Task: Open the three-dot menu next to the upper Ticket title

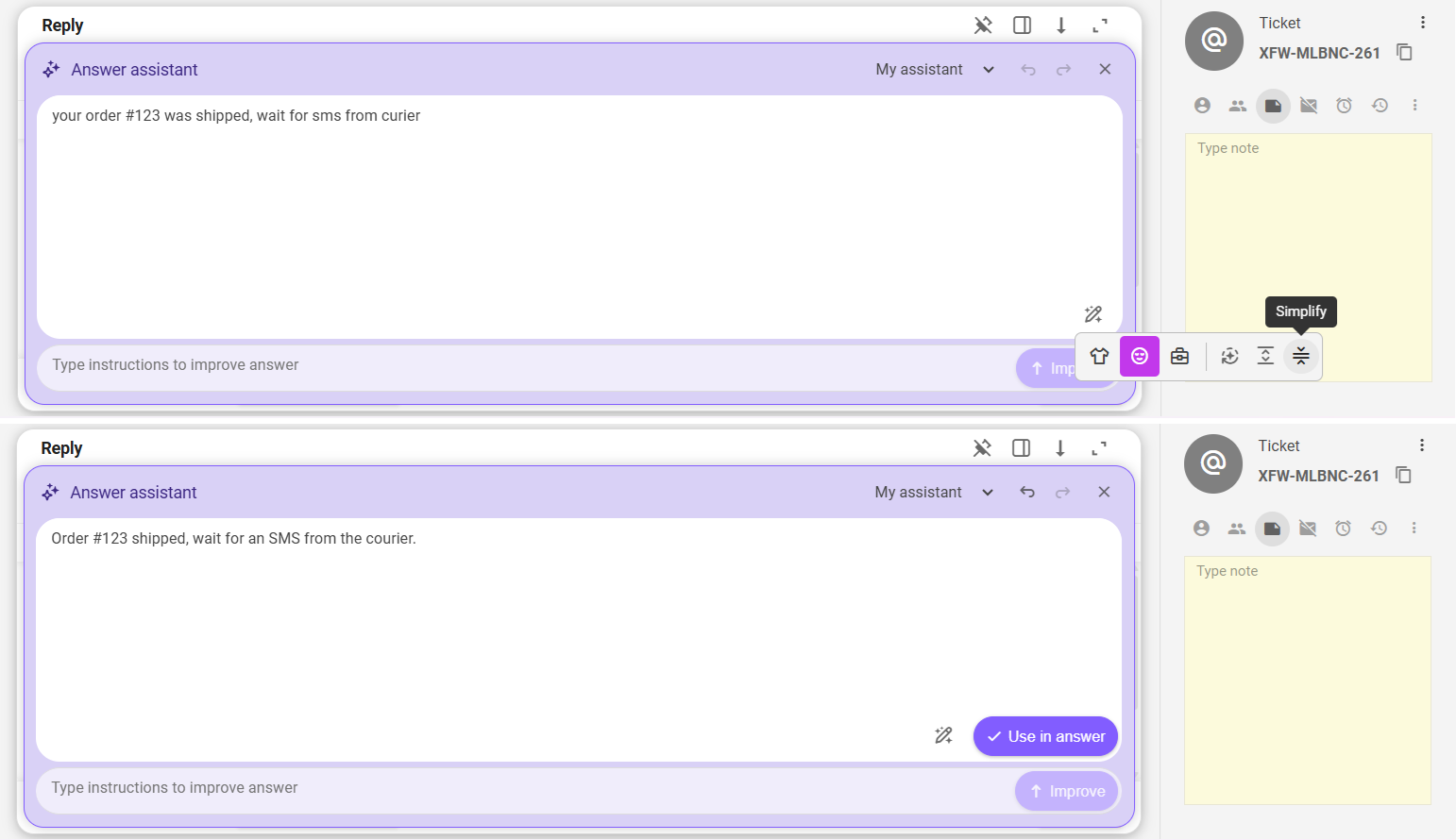Action: [x=1422, y=23]
